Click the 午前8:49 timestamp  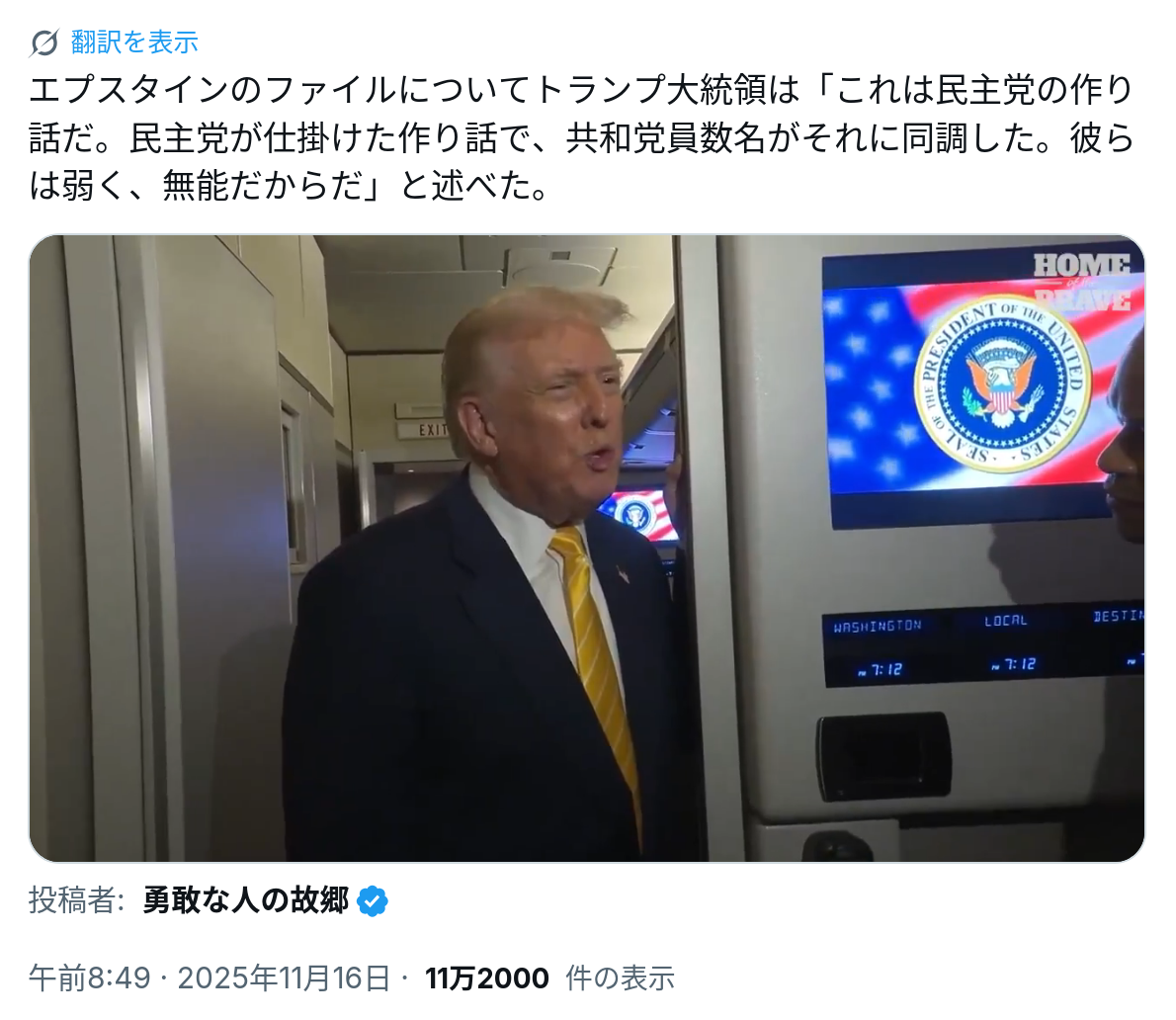pyautogui.click(x=90, y=978)
